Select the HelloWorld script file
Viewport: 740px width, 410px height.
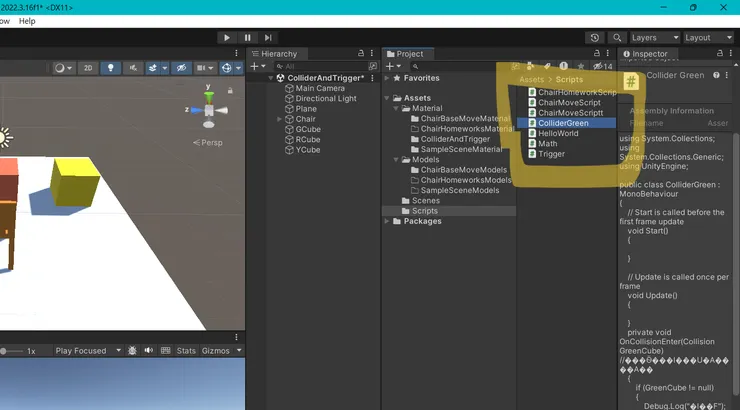pyautogui.click(x=558, y=134)
